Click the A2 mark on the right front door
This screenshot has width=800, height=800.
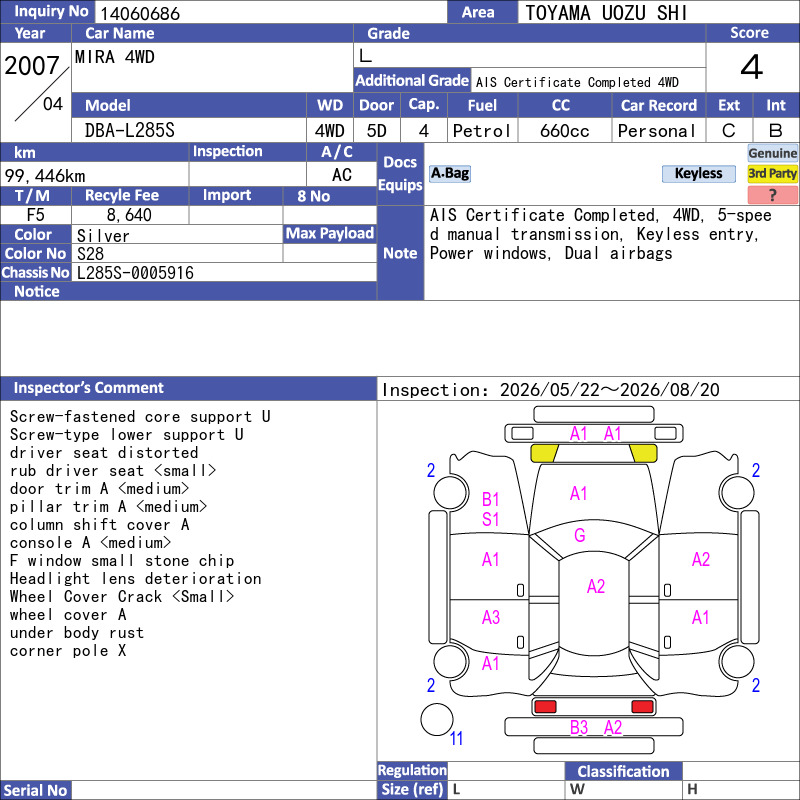tap(701, 559)
